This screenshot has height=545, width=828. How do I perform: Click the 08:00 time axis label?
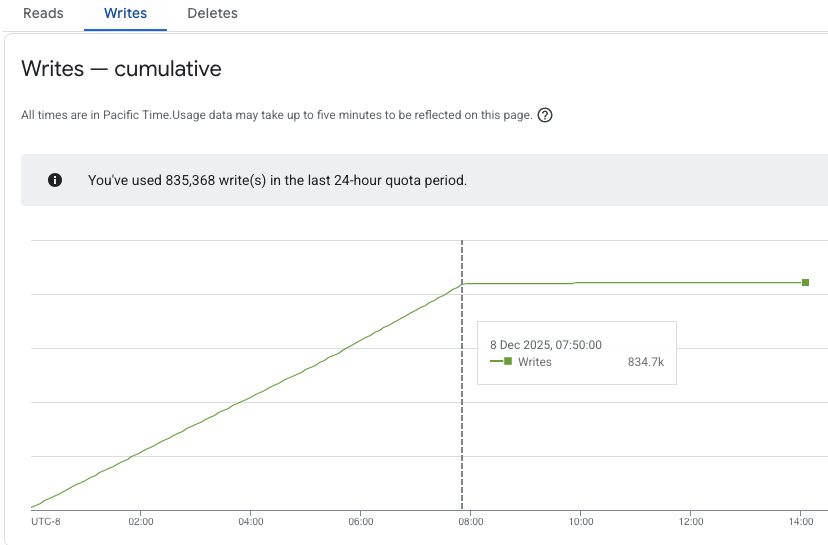(x=471, y=521)
